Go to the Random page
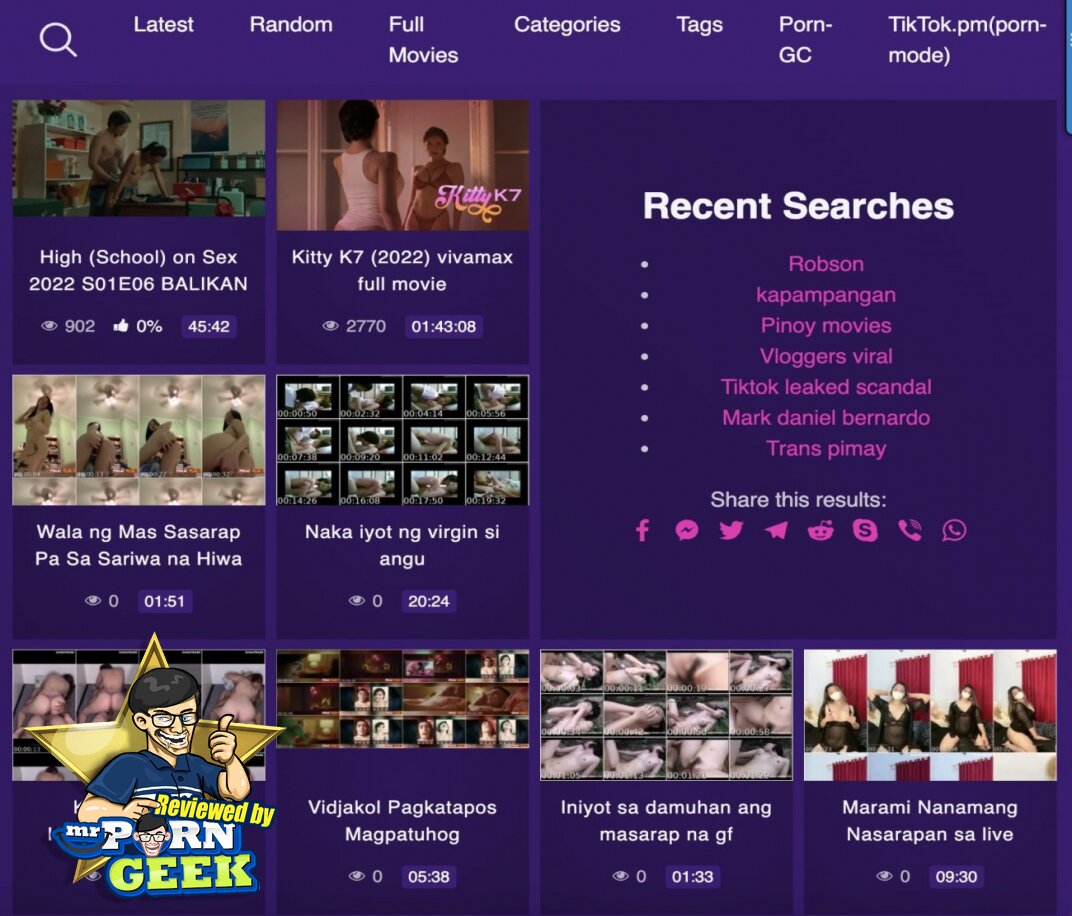This screenshot has width=1072, height=916. tap(291, 25)
